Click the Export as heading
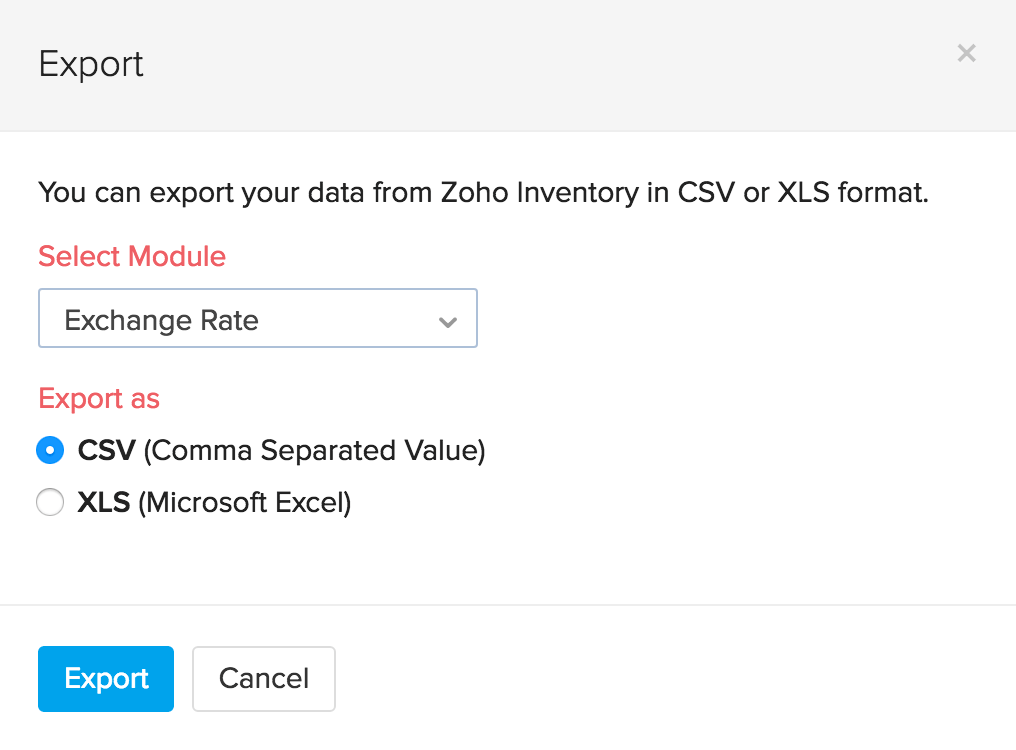Viewport: 1016px width, 750px height. [98, 398]
